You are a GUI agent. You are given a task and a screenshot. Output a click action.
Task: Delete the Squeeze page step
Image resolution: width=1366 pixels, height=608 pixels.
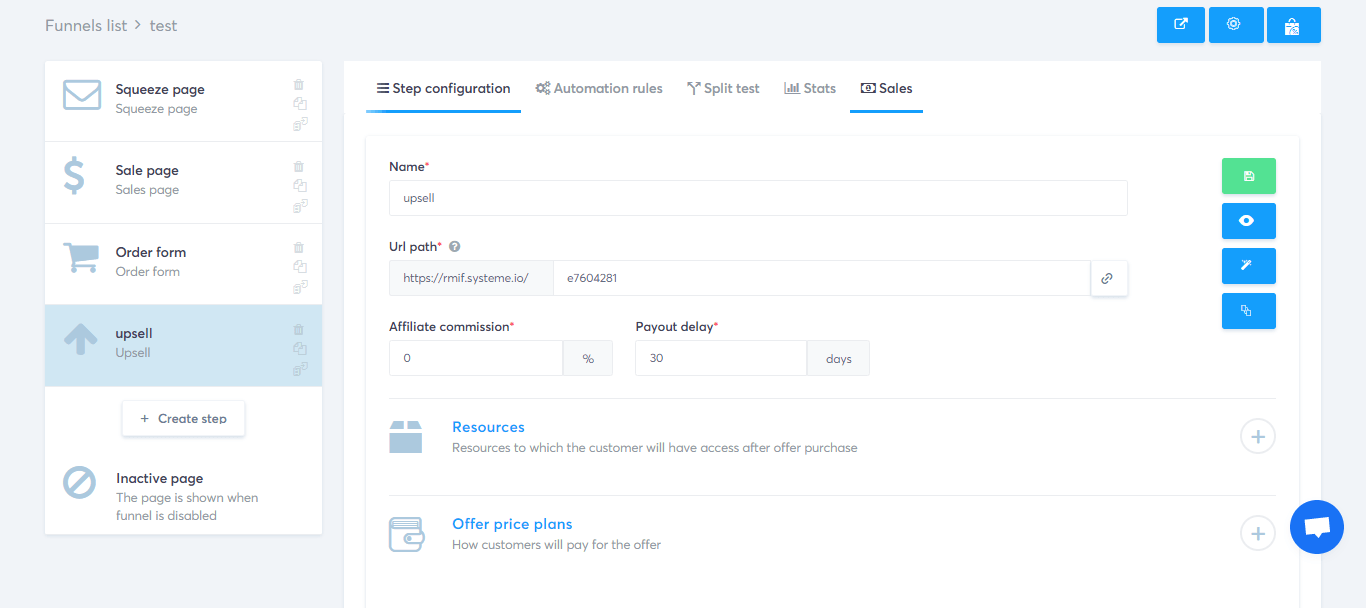click(299, 84)
